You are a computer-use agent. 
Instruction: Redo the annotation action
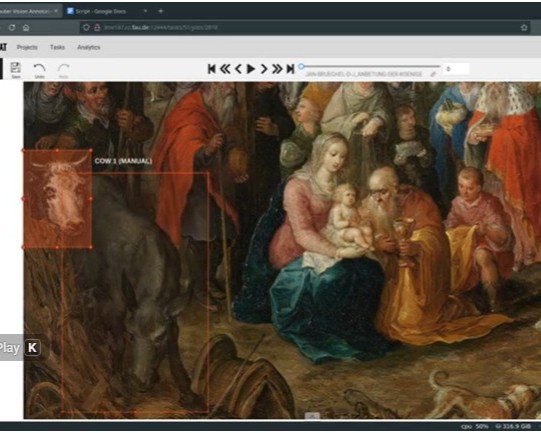(x=63, y=70)
